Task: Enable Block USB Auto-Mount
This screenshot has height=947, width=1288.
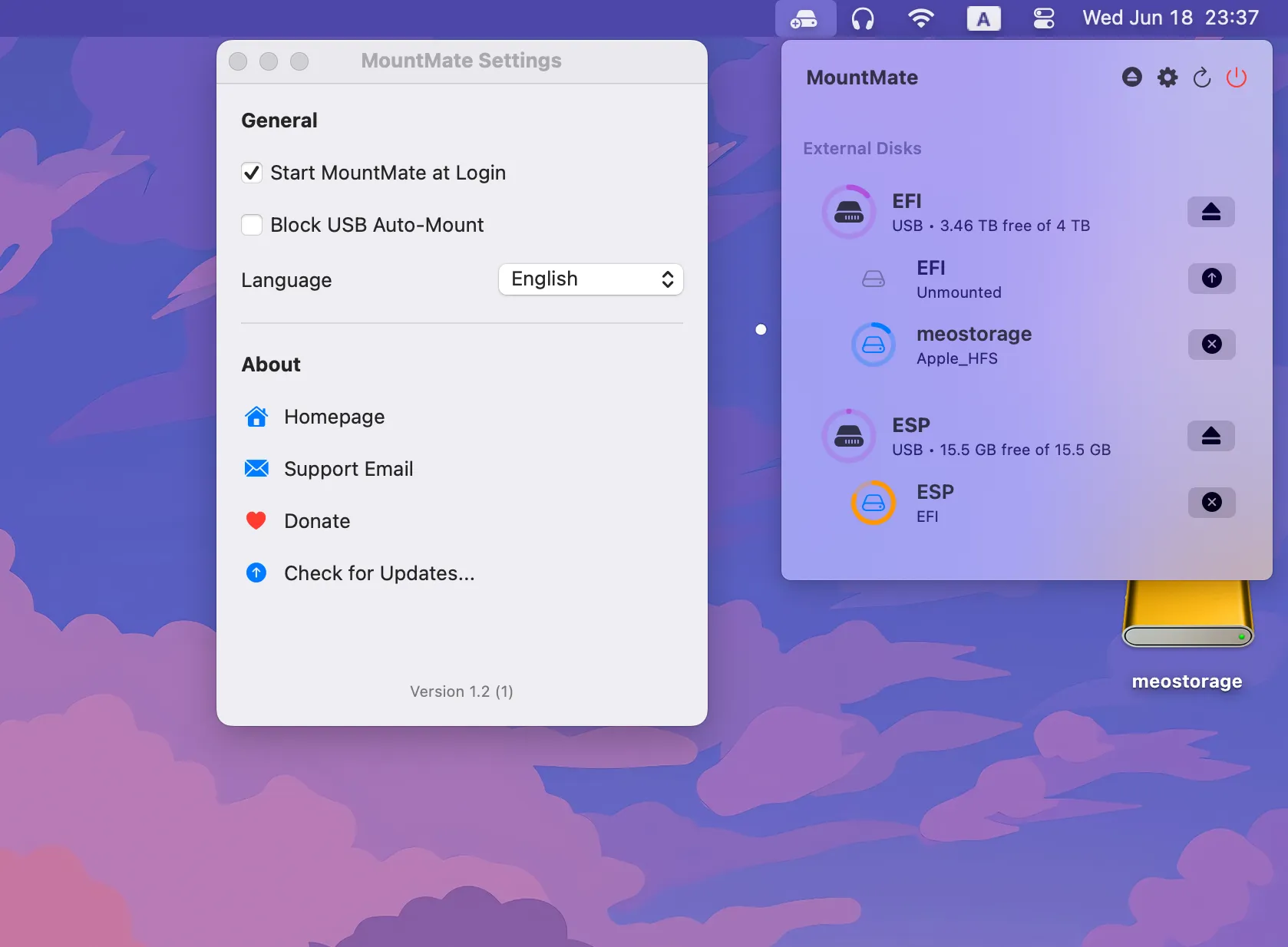Action: point(252,225)
